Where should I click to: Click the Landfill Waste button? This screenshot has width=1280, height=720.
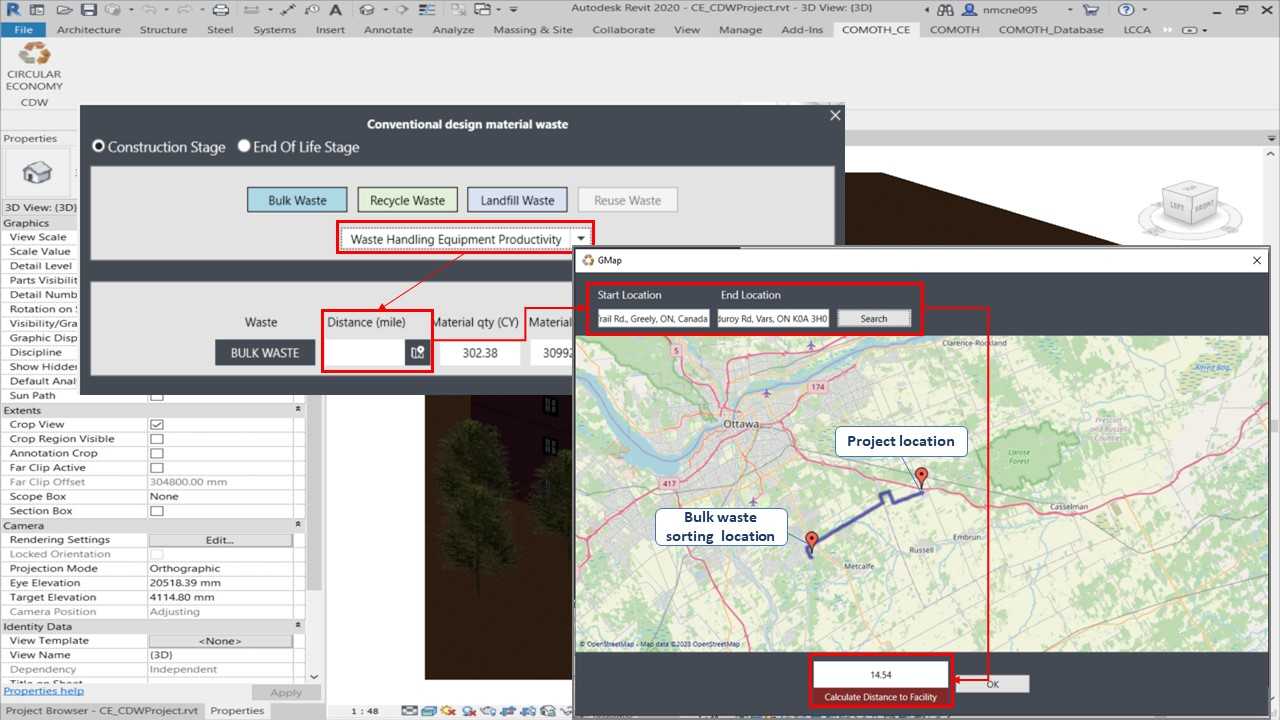tap(517, 200)
